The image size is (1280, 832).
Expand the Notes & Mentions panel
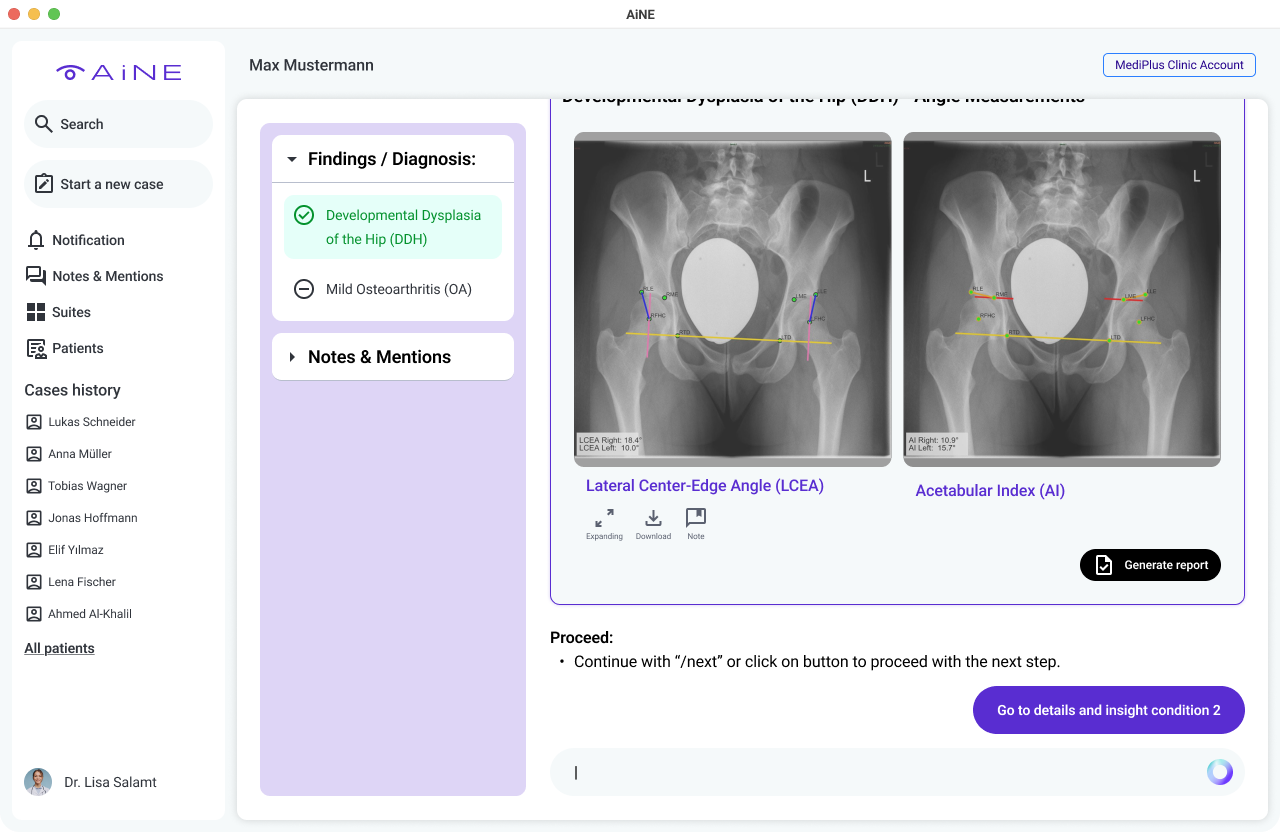tap(292, 357)
